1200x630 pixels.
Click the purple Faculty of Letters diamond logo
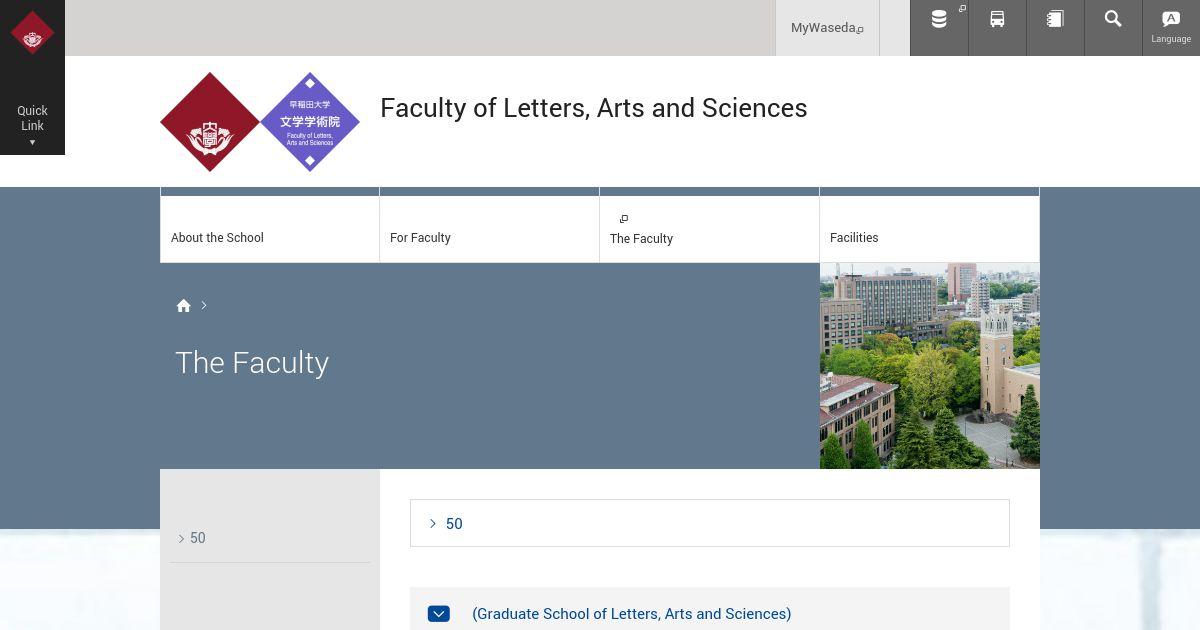click(x=310, y=122)
